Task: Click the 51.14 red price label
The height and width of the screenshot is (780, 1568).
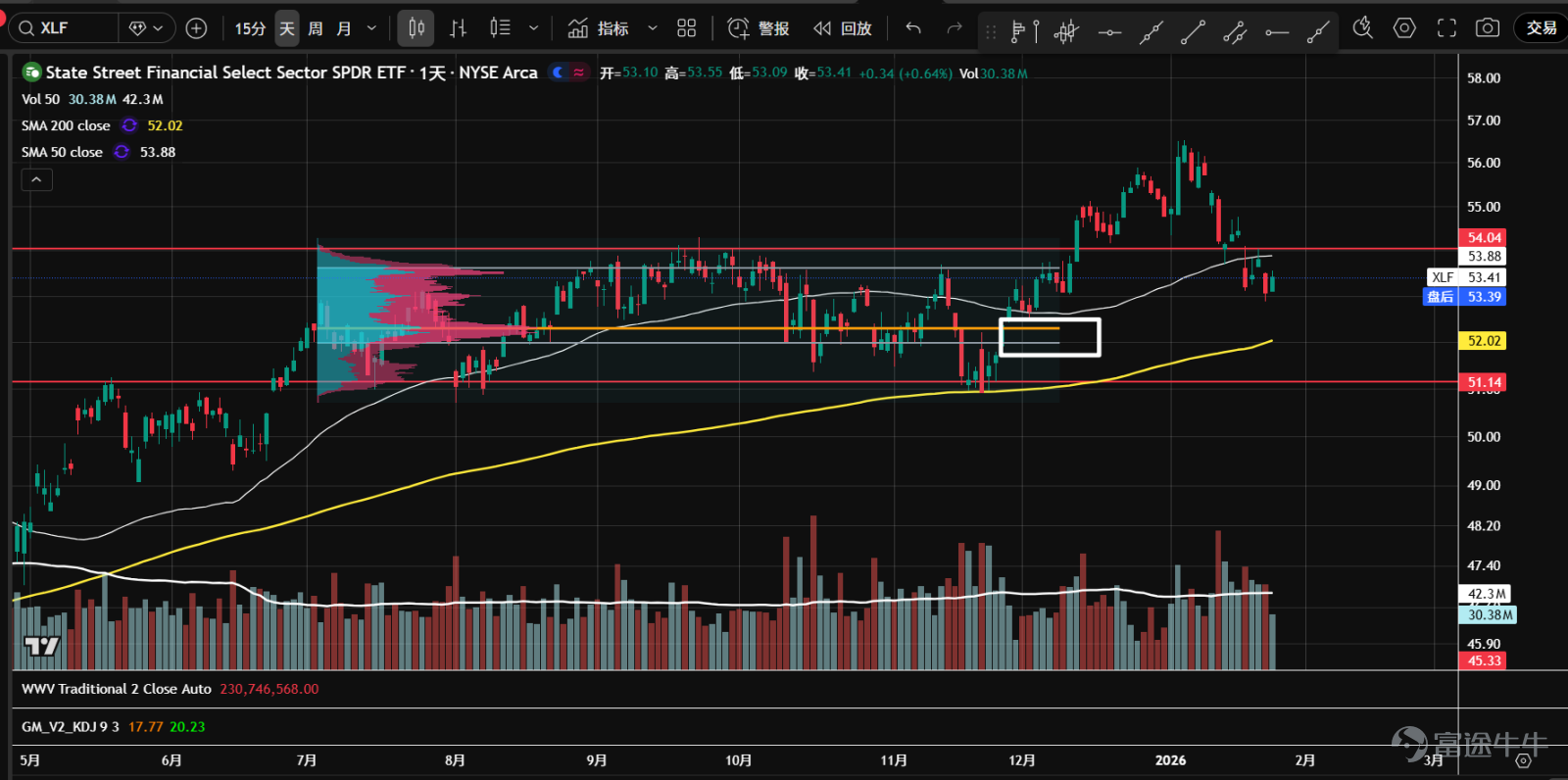Action: coord(1484,382)
